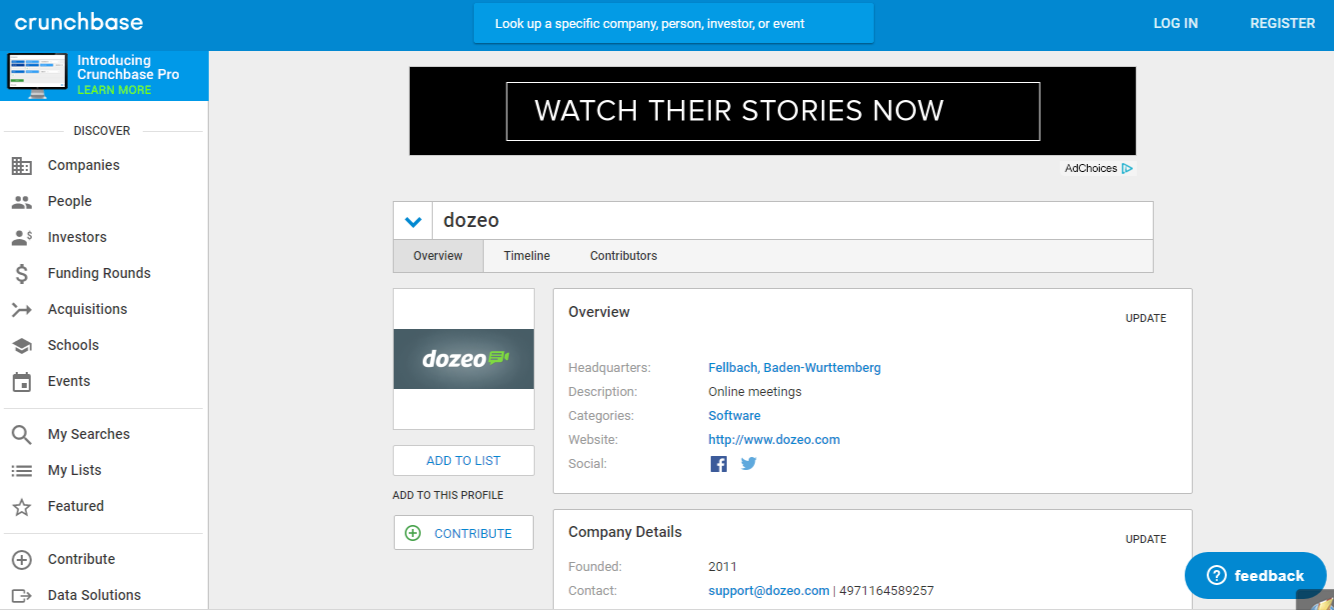Click the Featured star icon
This screenshot has width=1334, height=610.
point(21,506)
